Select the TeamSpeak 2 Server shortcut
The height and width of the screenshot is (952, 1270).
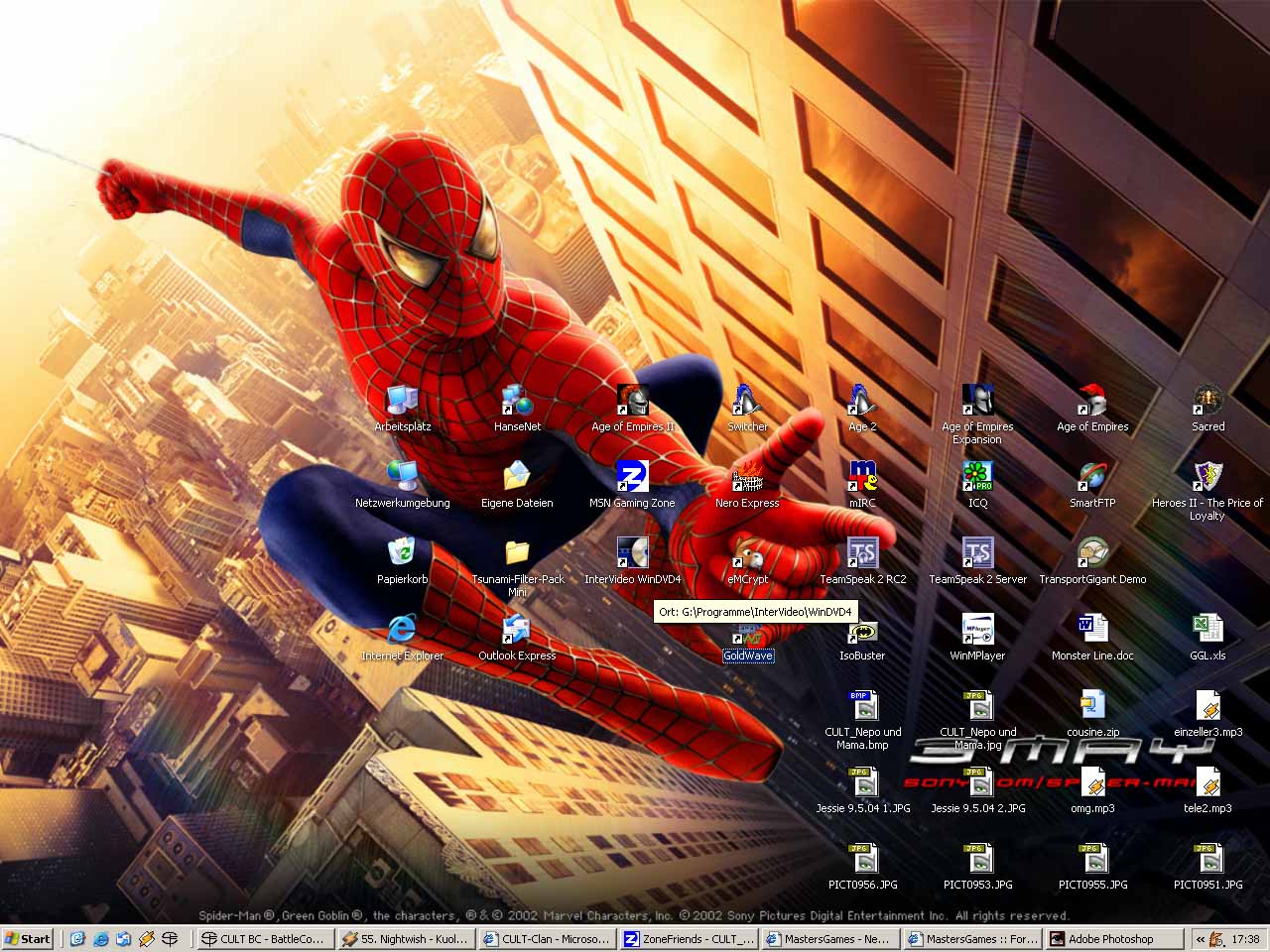click(977, 561)
